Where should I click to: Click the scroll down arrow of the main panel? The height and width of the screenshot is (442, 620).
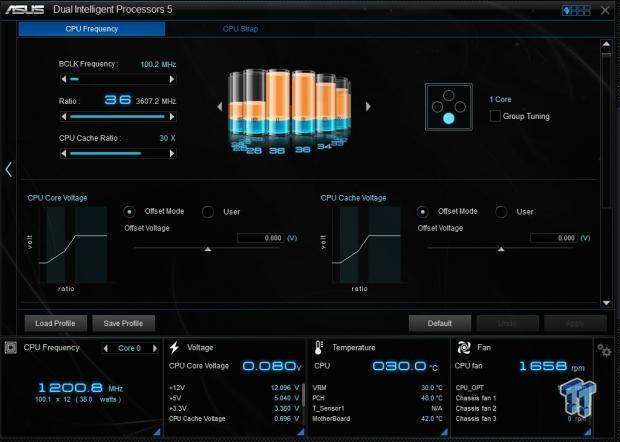[x=606, y=303]
